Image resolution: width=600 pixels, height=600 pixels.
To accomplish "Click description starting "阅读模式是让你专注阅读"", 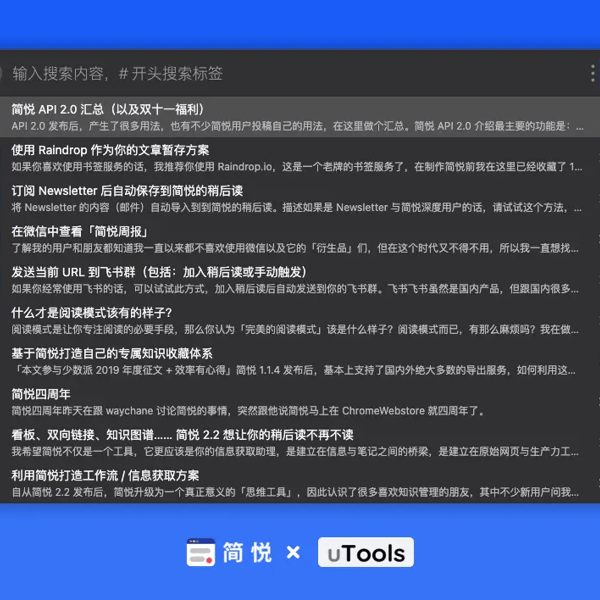I will pos(295,329).
